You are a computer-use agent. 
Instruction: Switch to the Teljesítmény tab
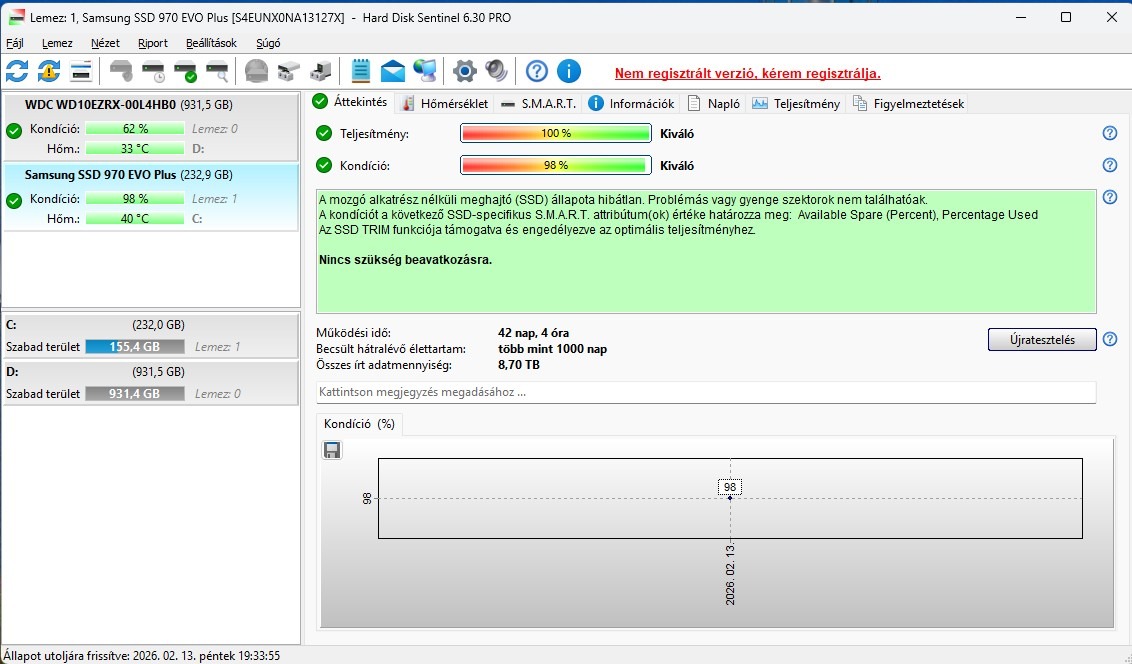[x=796, y=104]
